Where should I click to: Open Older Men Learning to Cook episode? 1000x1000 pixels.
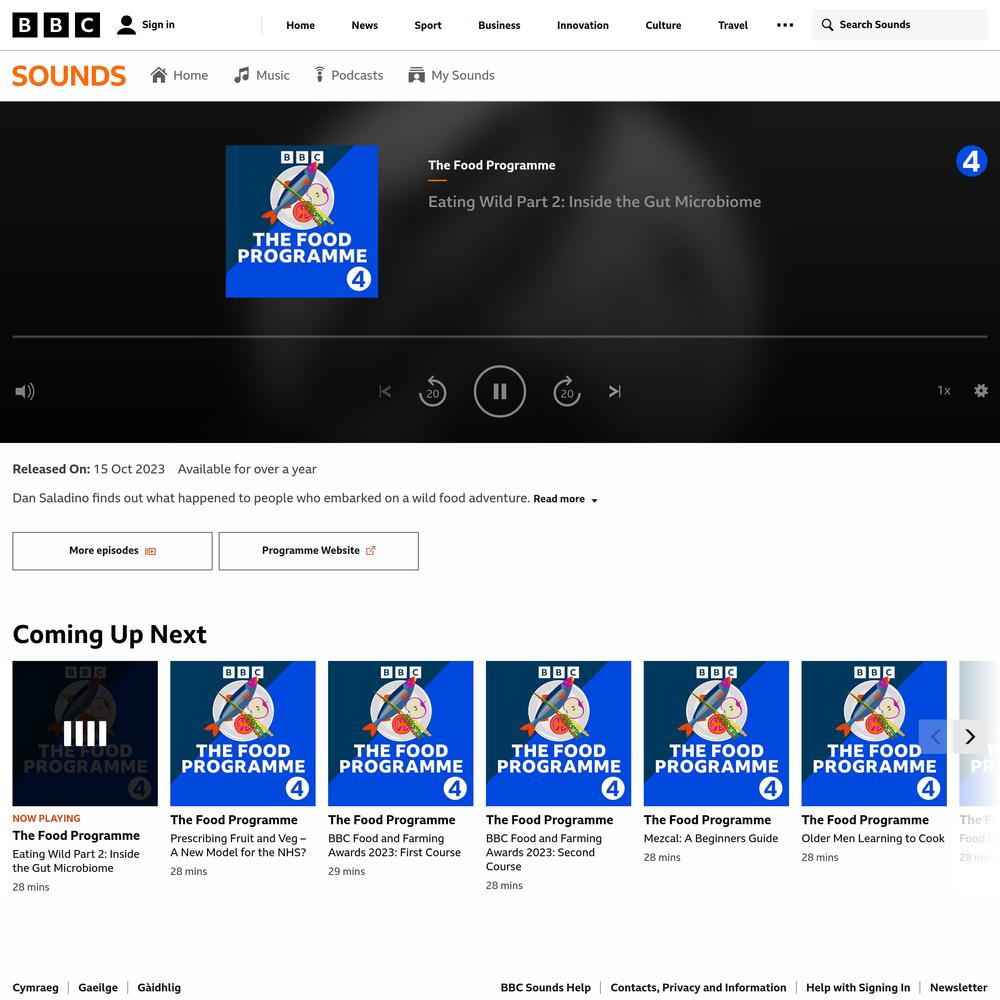point(872,838)
